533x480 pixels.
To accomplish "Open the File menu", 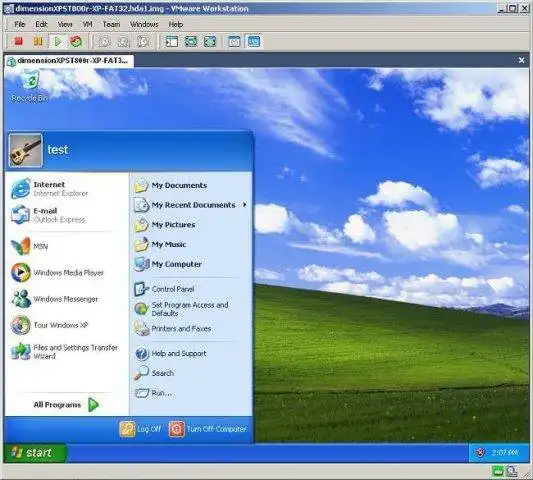I will coord(20,24).
